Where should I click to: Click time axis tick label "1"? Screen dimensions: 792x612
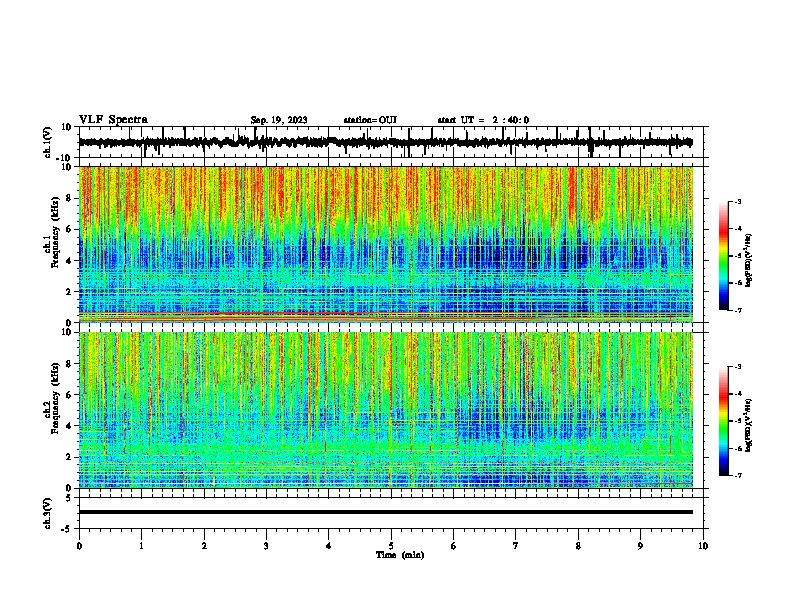pyautogui.click(x=141, y=546)
